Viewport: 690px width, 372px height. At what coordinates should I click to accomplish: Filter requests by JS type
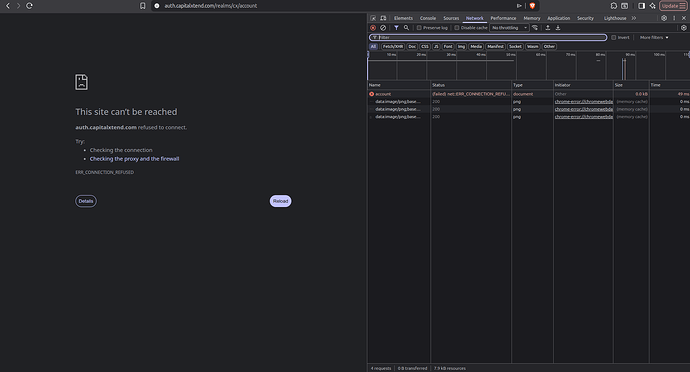coord(436,46)
